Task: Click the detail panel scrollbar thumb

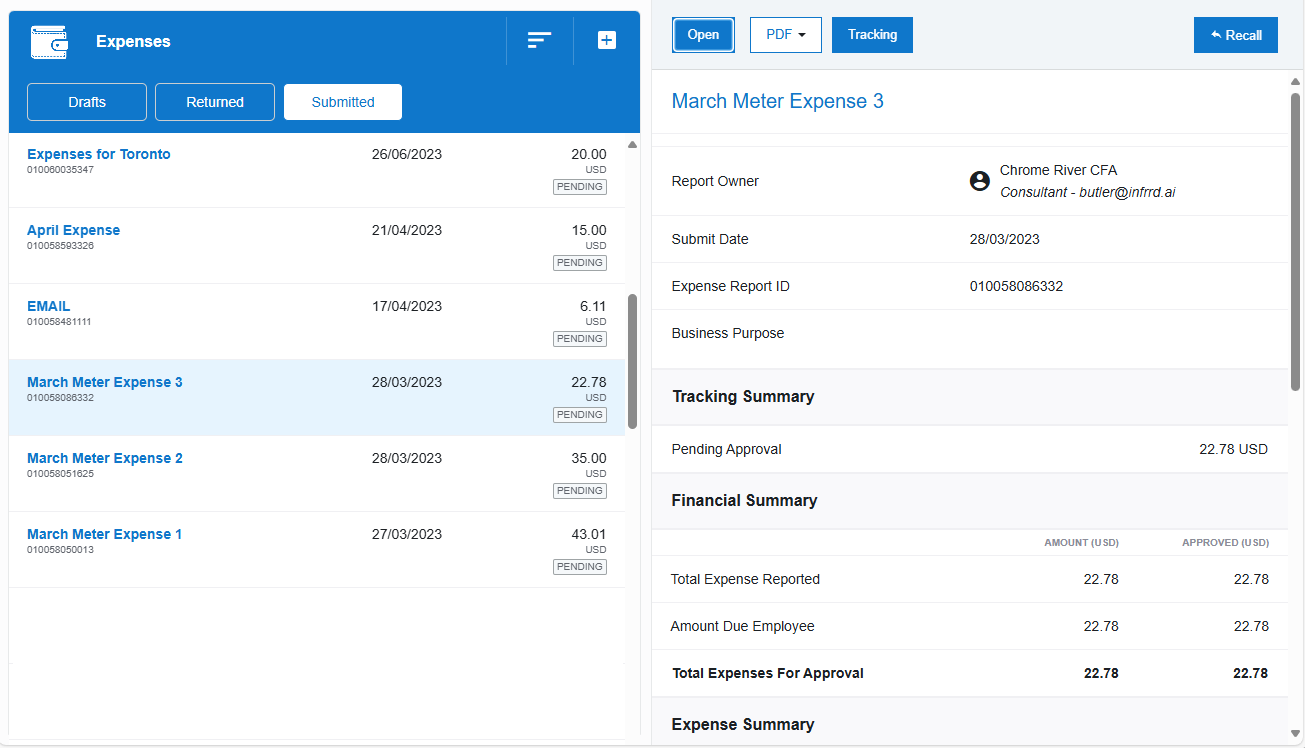Action: tap(1296, 240)
